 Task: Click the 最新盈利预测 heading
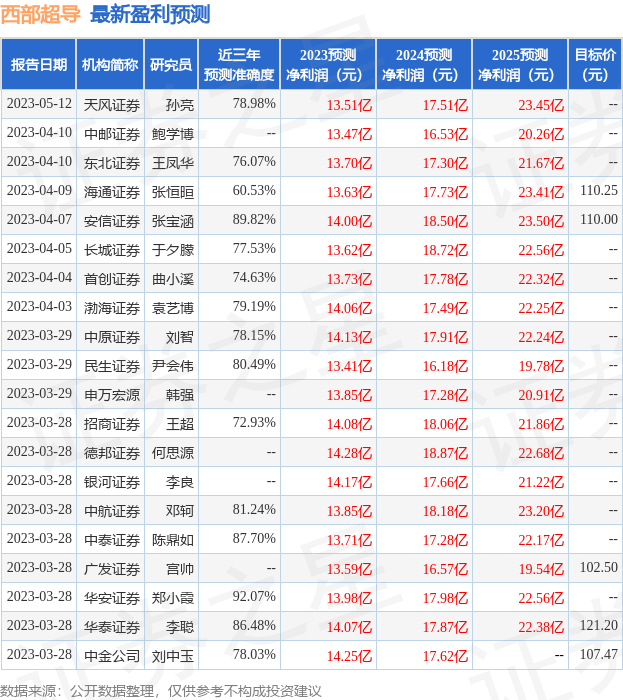pyautogui.click(x=150, y=14)
